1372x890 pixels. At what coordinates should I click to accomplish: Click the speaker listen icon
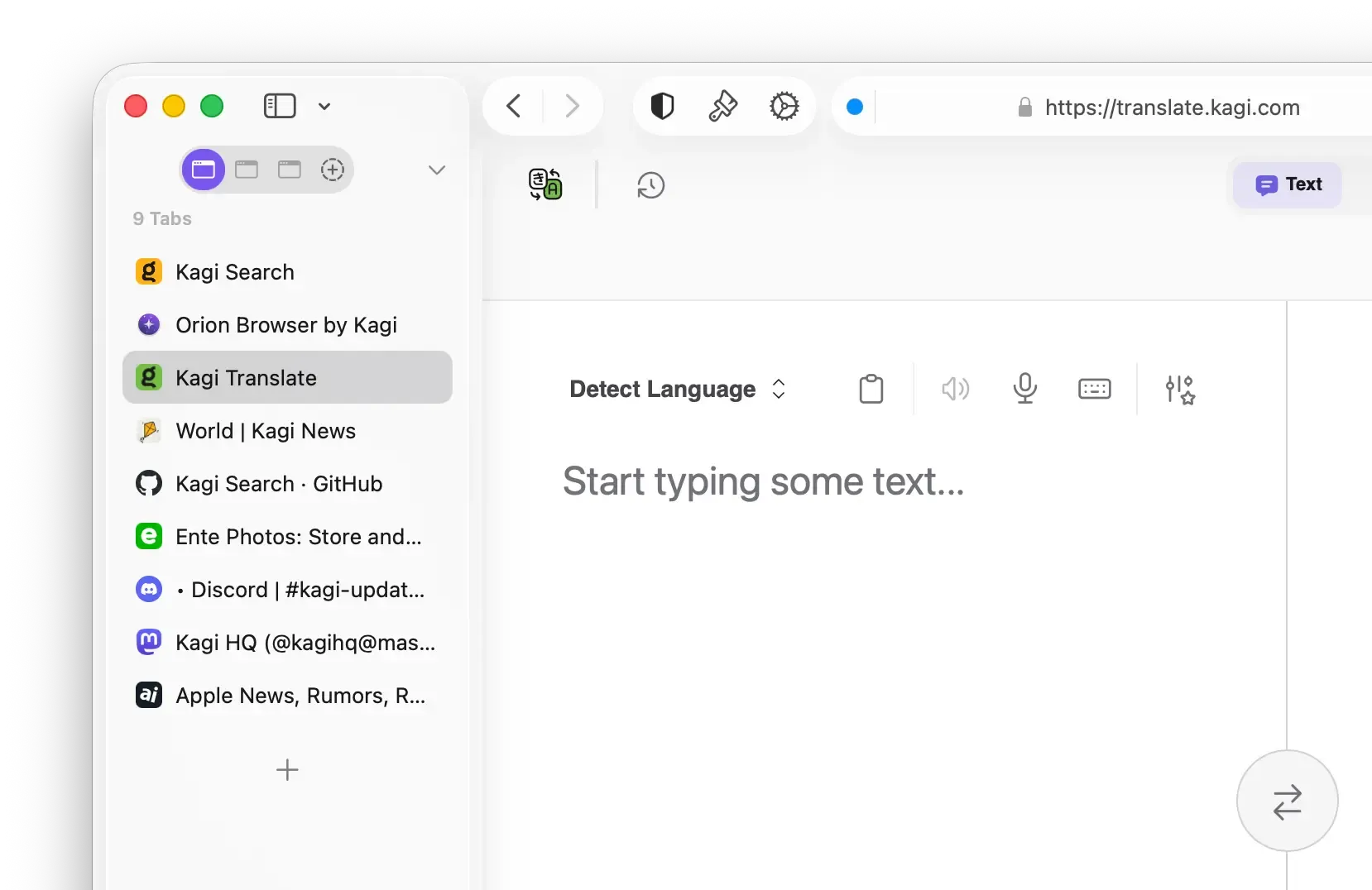click(x=956, y=389)
